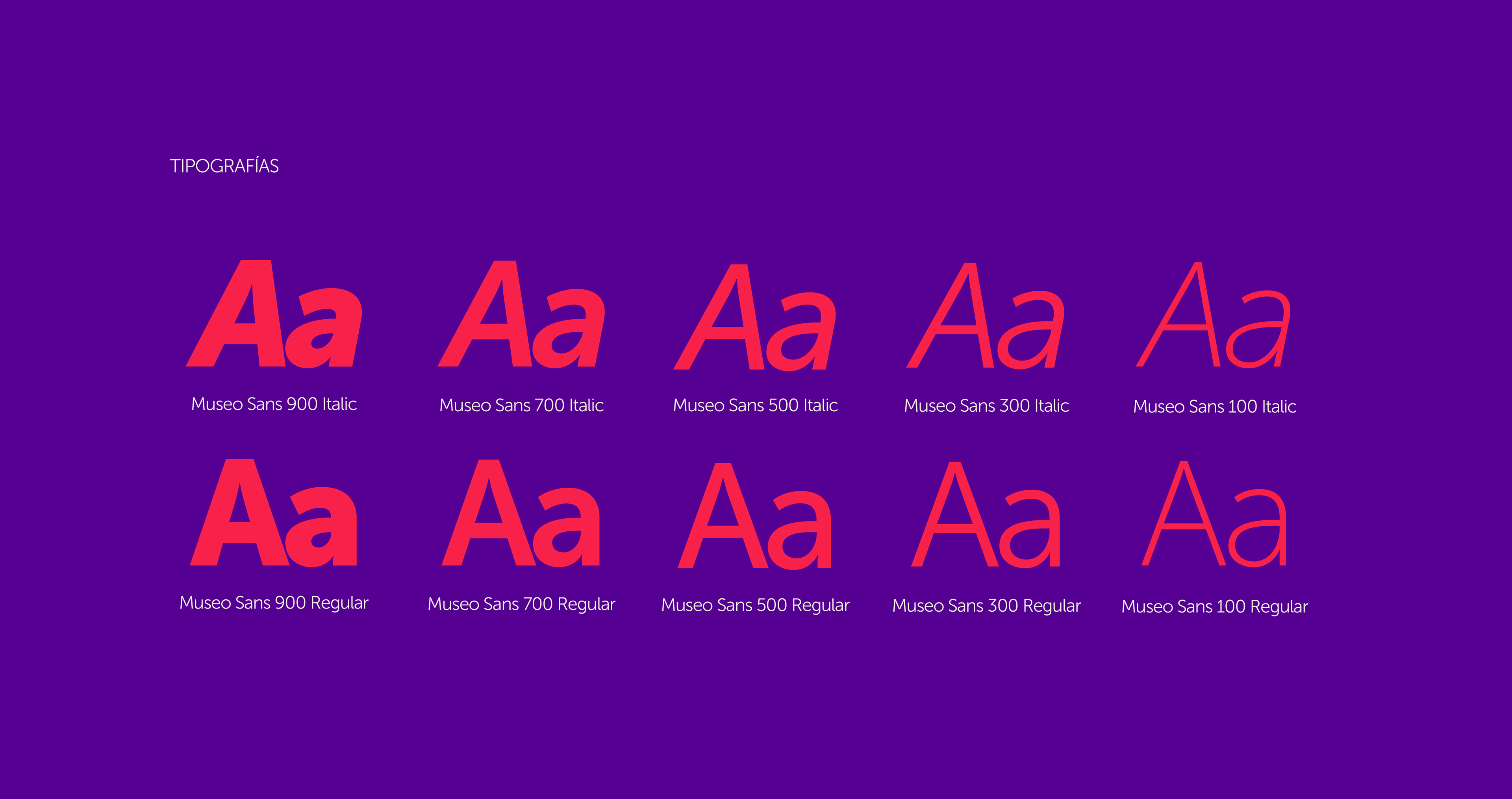Select the Museo Sans 900 Italic label

tap(274, 403)
